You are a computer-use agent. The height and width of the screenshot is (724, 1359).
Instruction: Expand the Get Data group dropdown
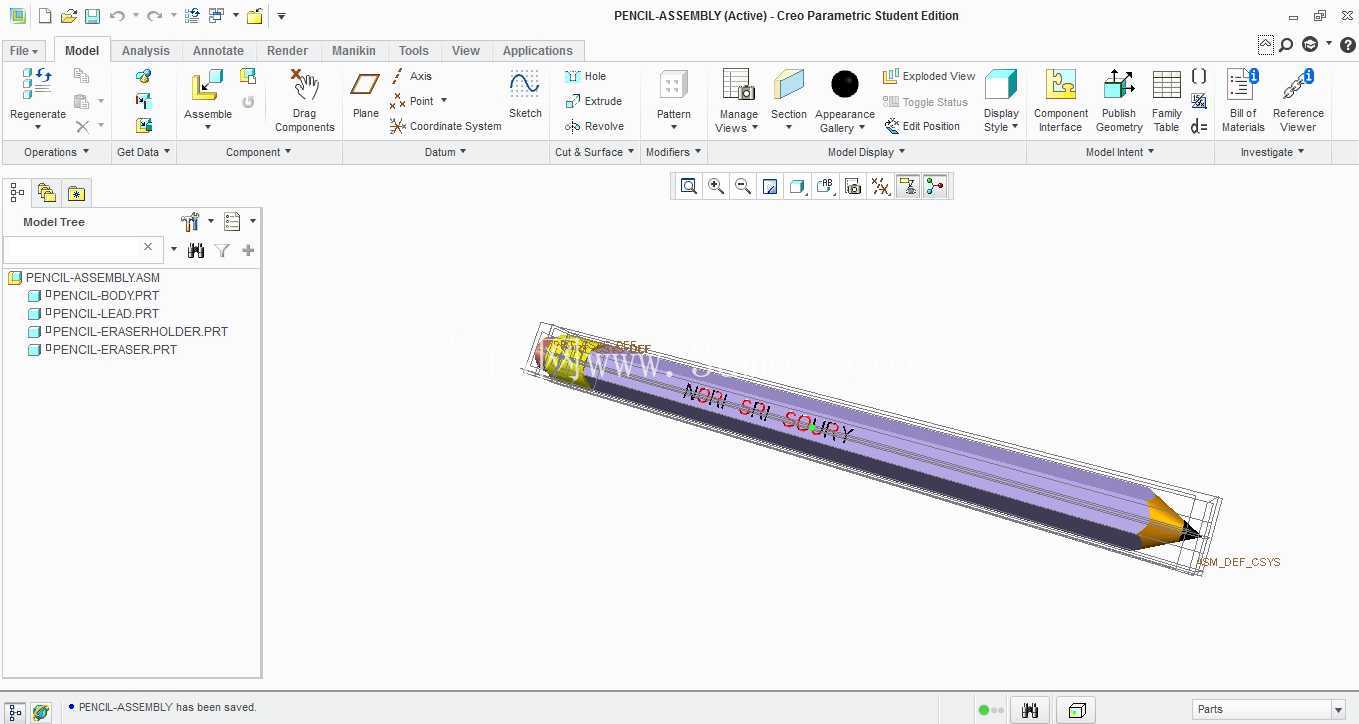(144, 152)
